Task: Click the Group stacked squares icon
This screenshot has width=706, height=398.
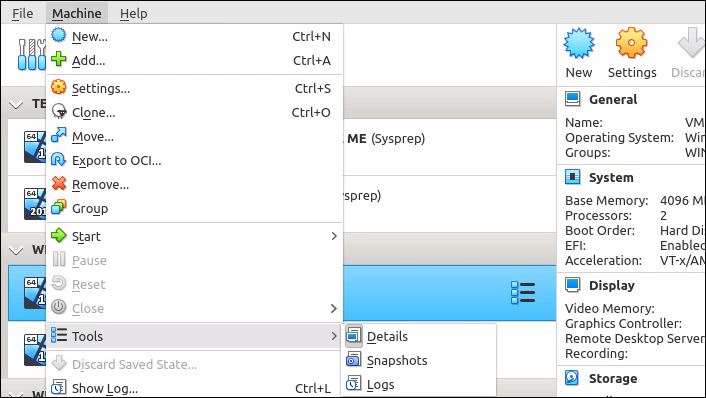Action: [x=59, y=207]
